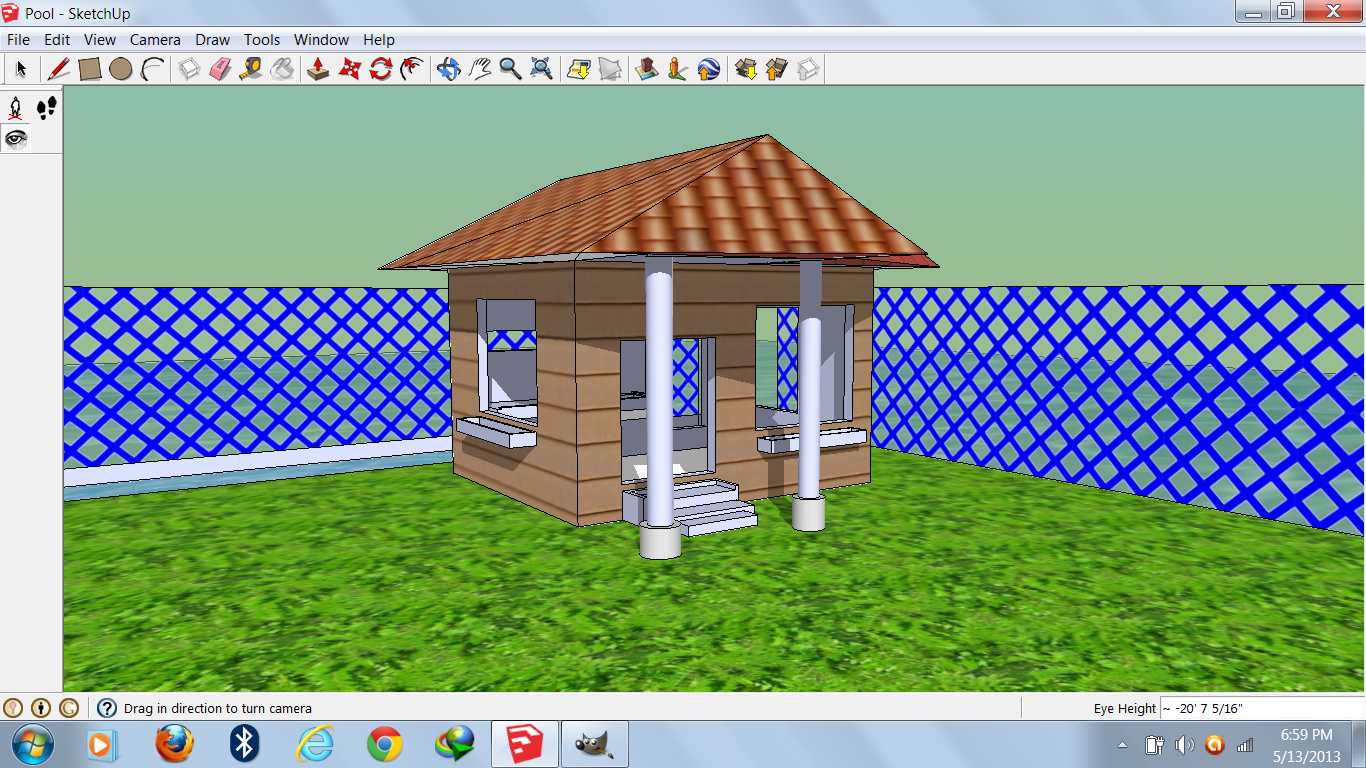Select the Zoom magnifier tool
1366x768 pixels.
click(510, 69)
